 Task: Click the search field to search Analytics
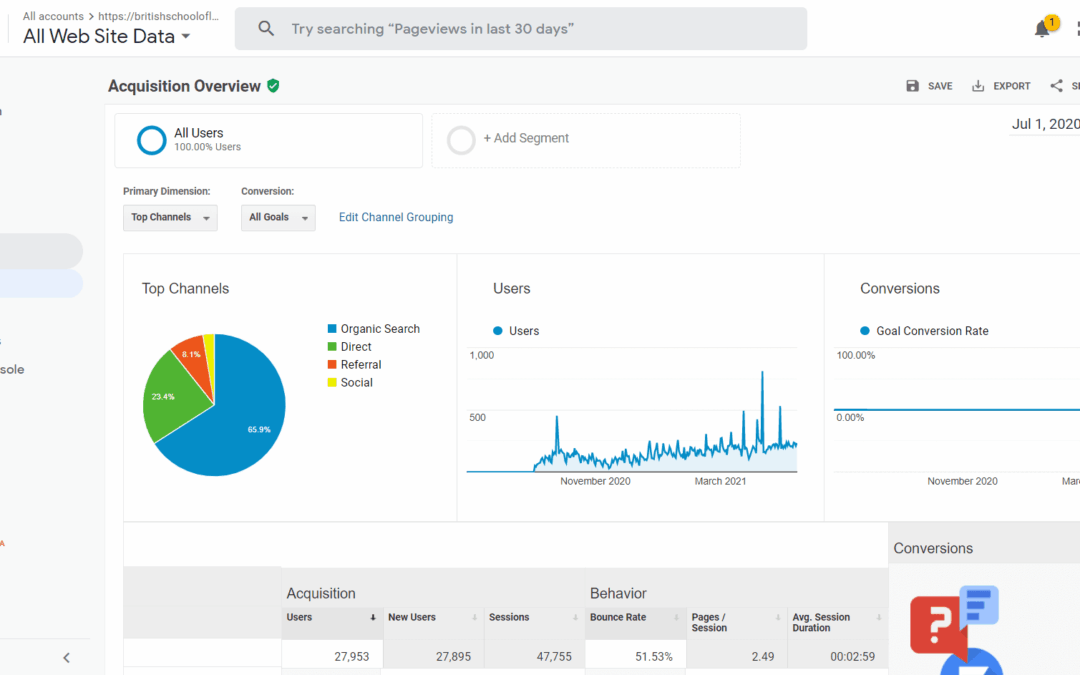tap(521, 29)
